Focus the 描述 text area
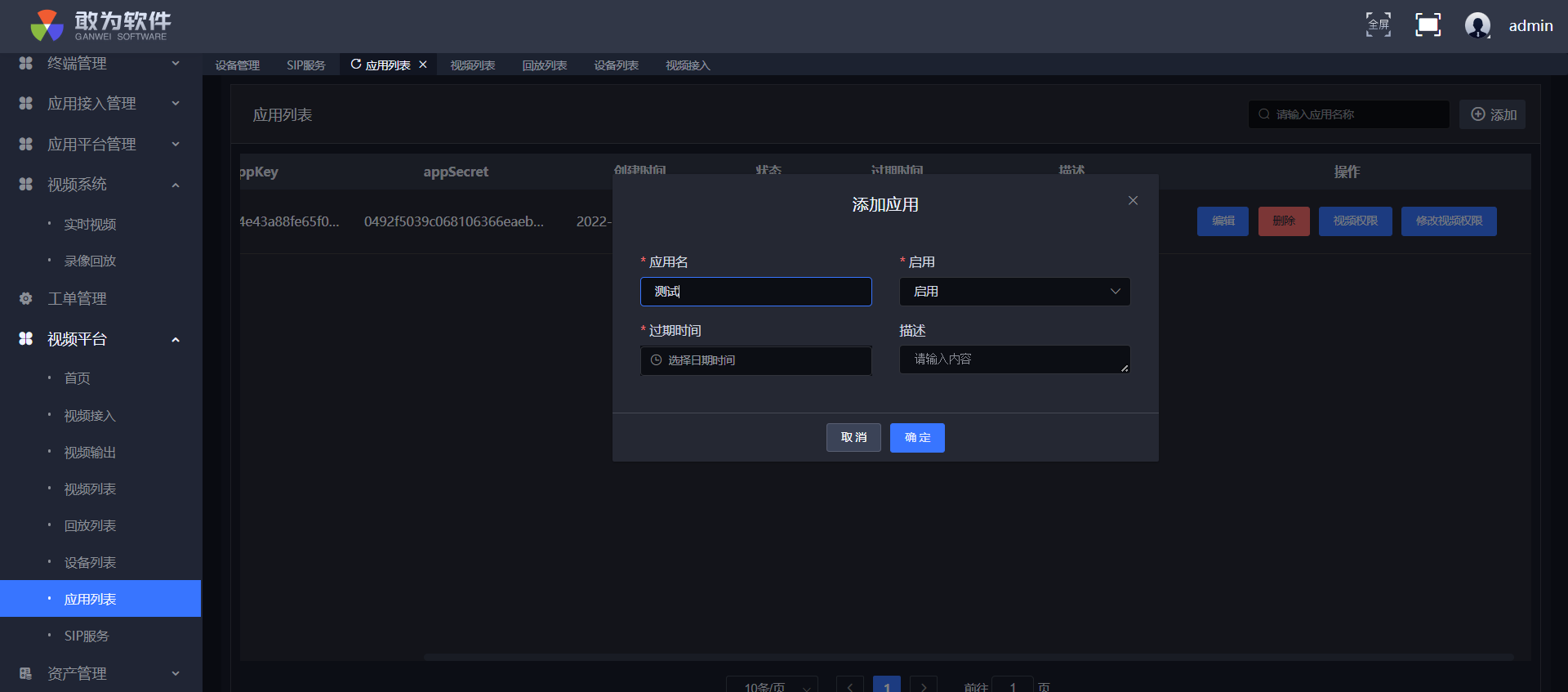The image size is (1568, 692). (1014, 359)
